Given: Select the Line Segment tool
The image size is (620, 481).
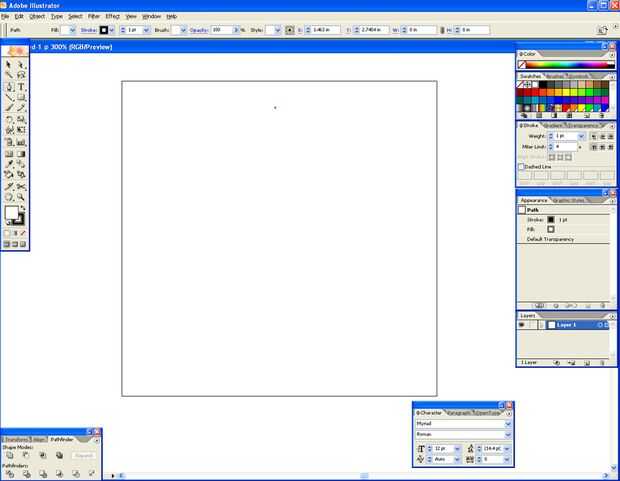Looking at the screenshot, I should coord(9,98).
